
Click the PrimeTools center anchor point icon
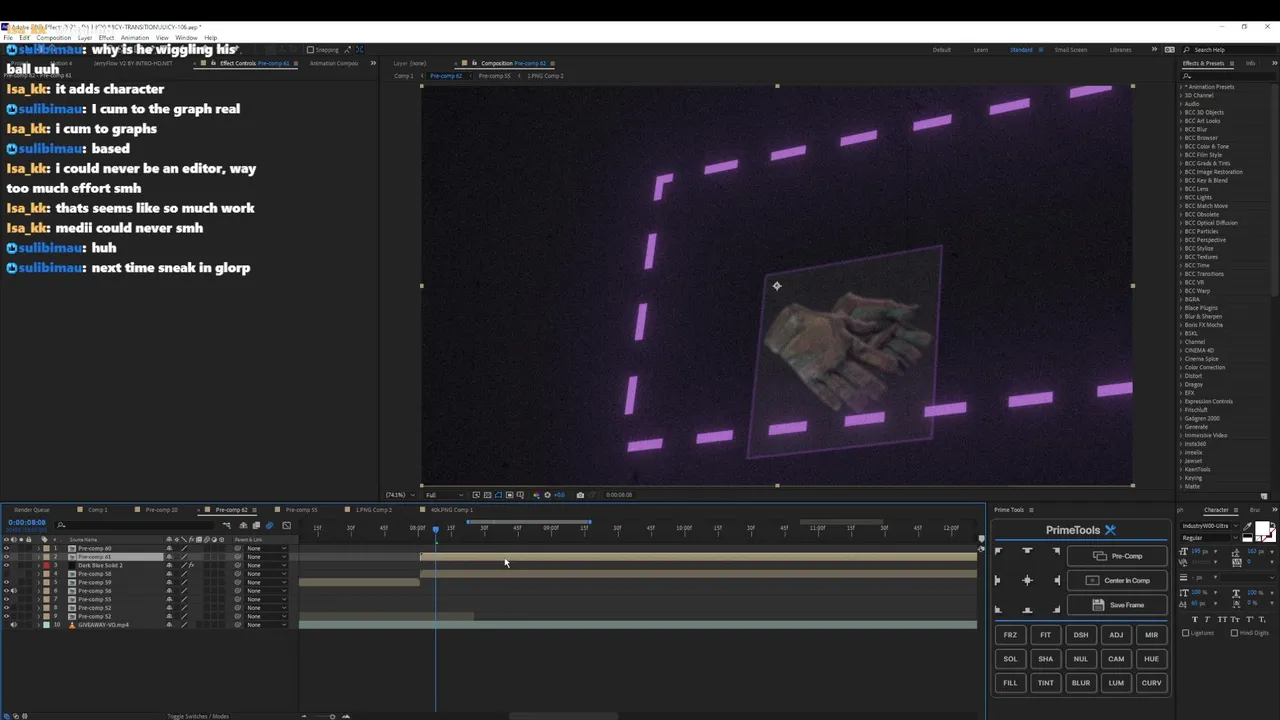[x=1027, y=580]
